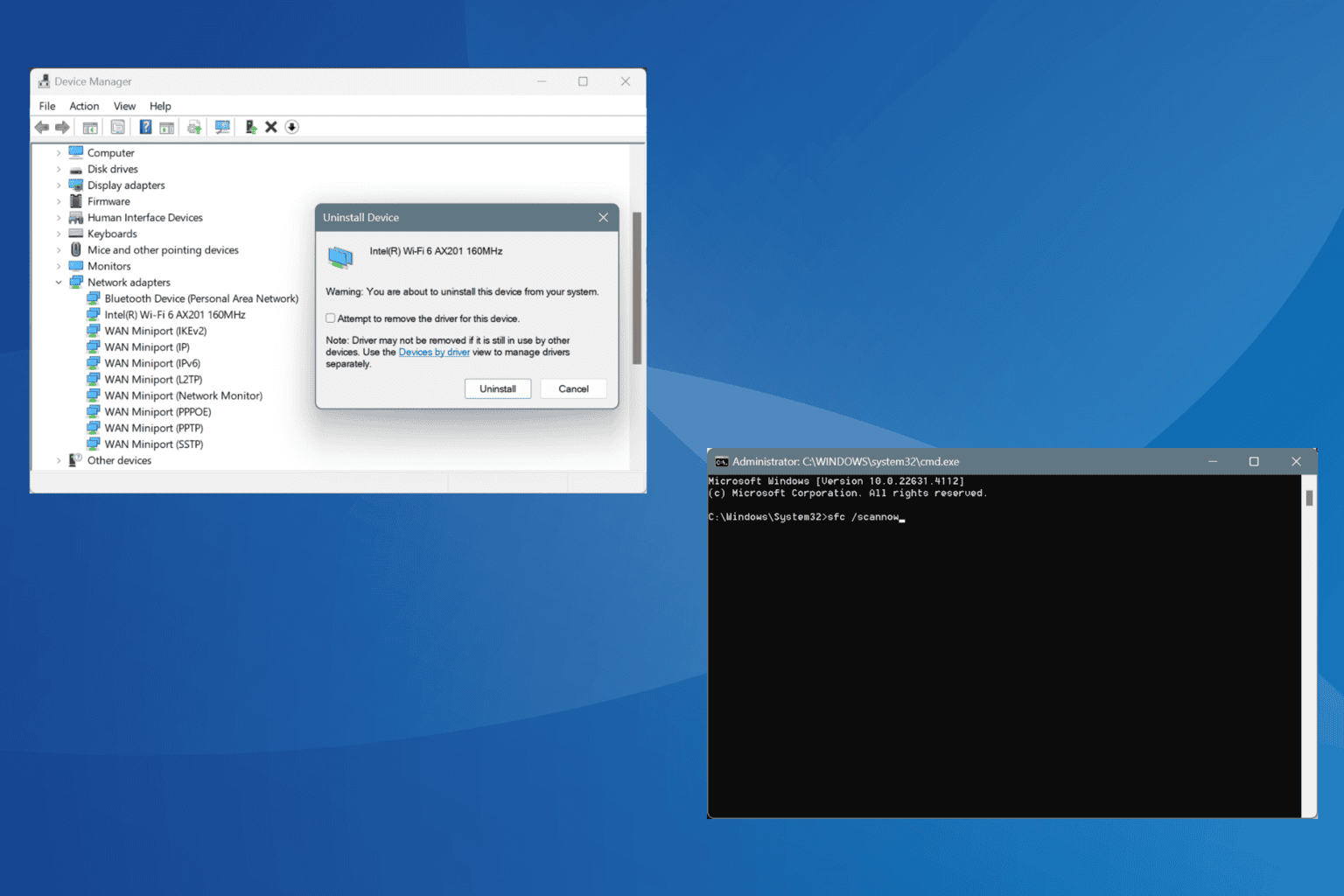The width and height of the screenshot is (1344, 896).
Task: Open the File menu
Action: 47,106
